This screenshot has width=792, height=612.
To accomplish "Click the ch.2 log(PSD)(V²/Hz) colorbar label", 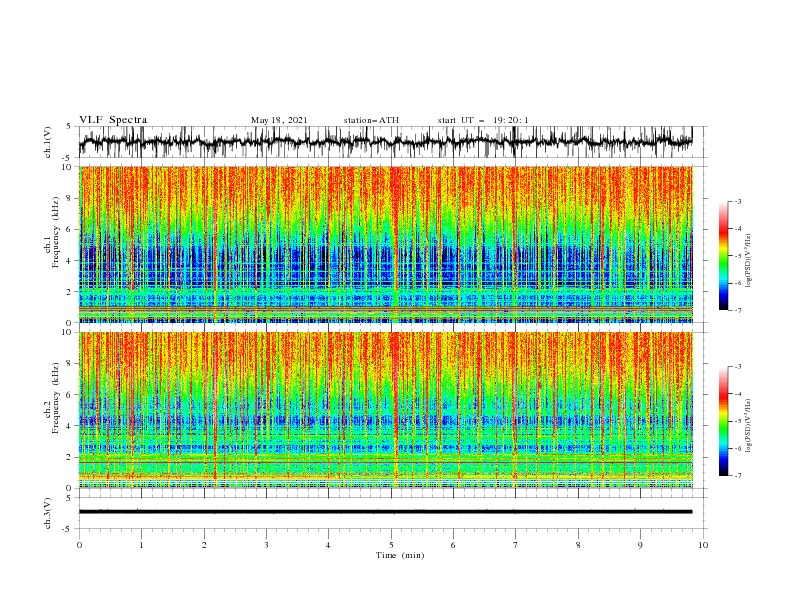I will (x=748, y=425).
